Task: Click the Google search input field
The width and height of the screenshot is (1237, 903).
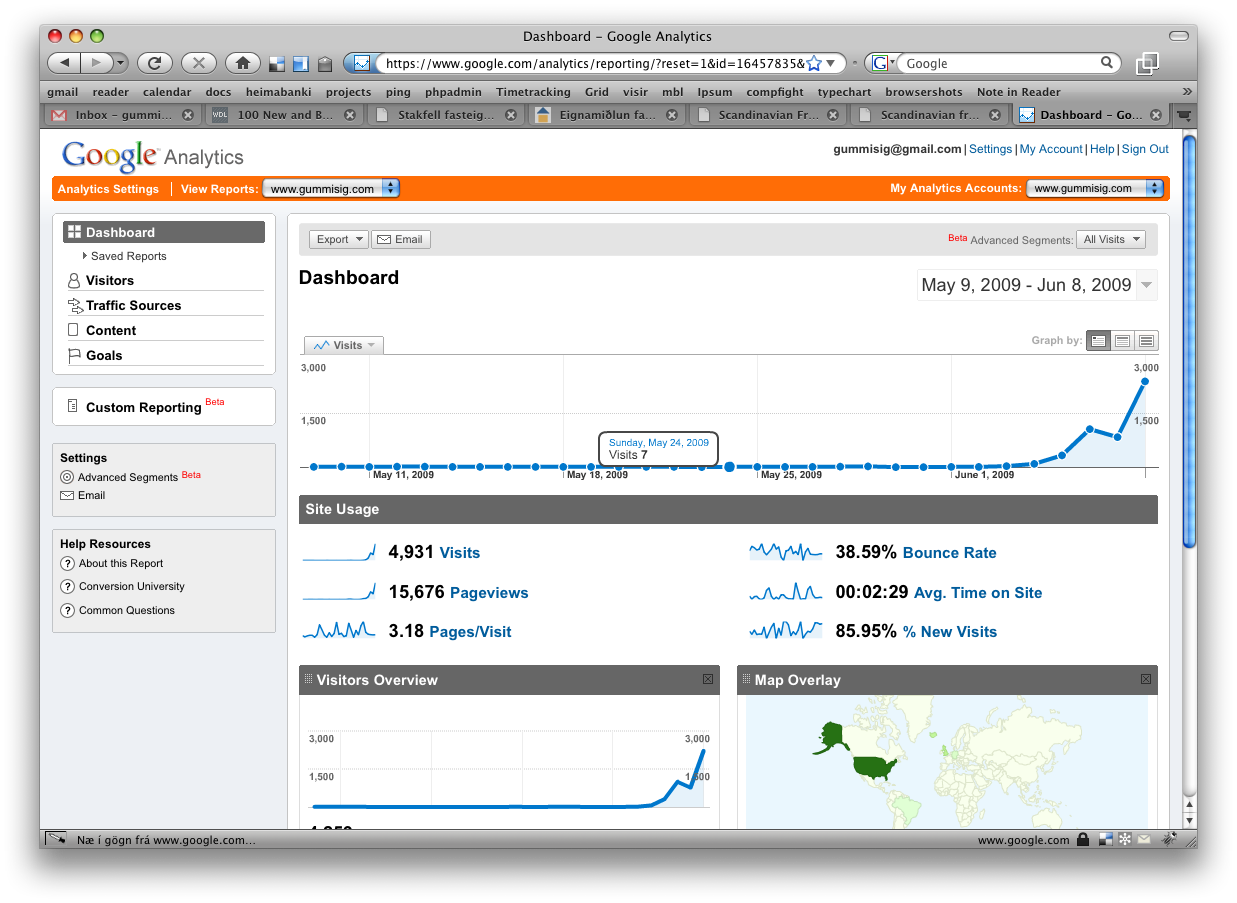Action: (1000, 63)
